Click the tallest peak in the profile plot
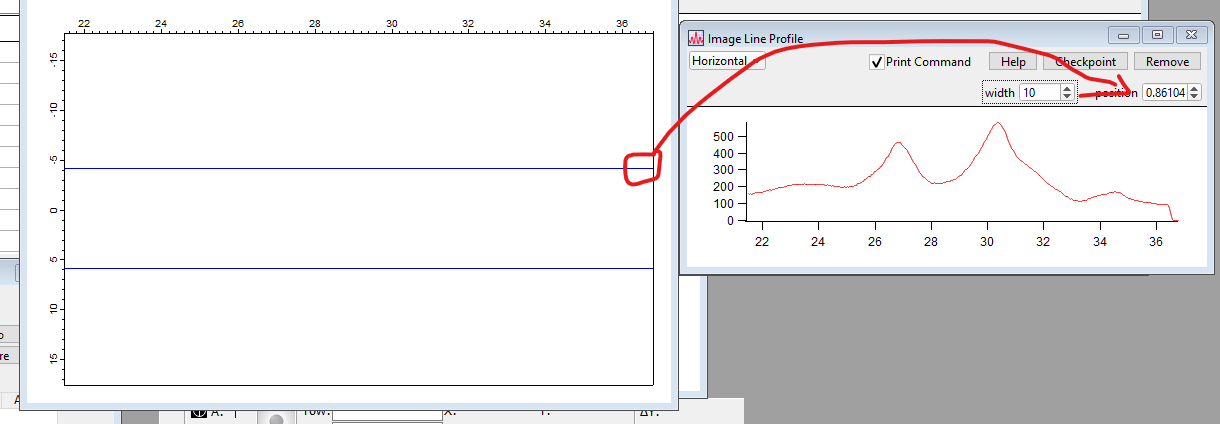Viewport: 1220px width, 424px height. click(x=997, y=124)
